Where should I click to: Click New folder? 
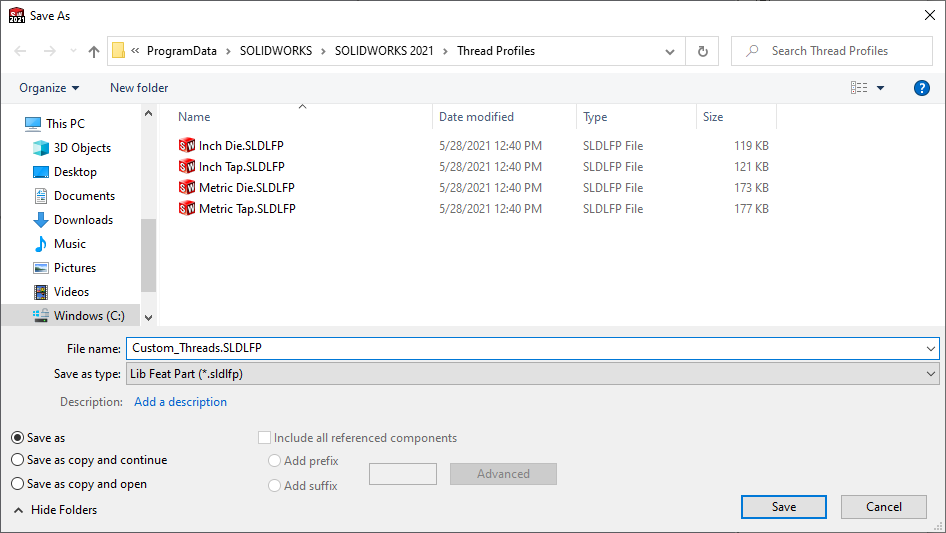(139, 88)
